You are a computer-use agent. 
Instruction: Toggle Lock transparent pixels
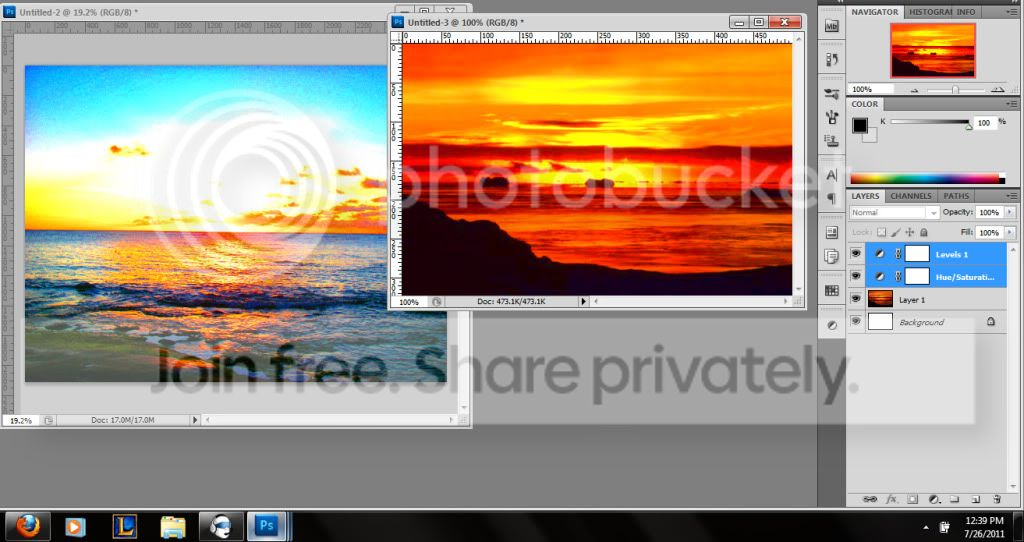tap(882, 232)
